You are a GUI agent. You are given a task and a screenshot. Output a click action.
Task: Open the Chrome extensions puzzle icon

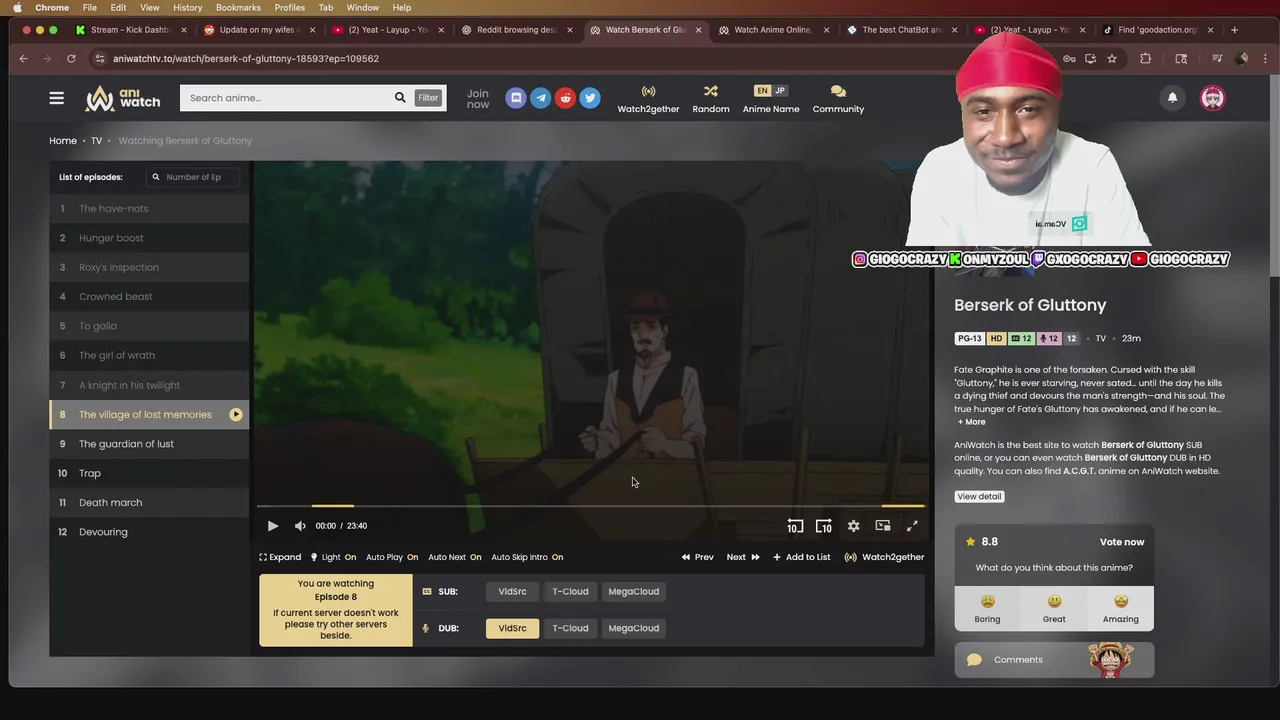point(1146,58)
